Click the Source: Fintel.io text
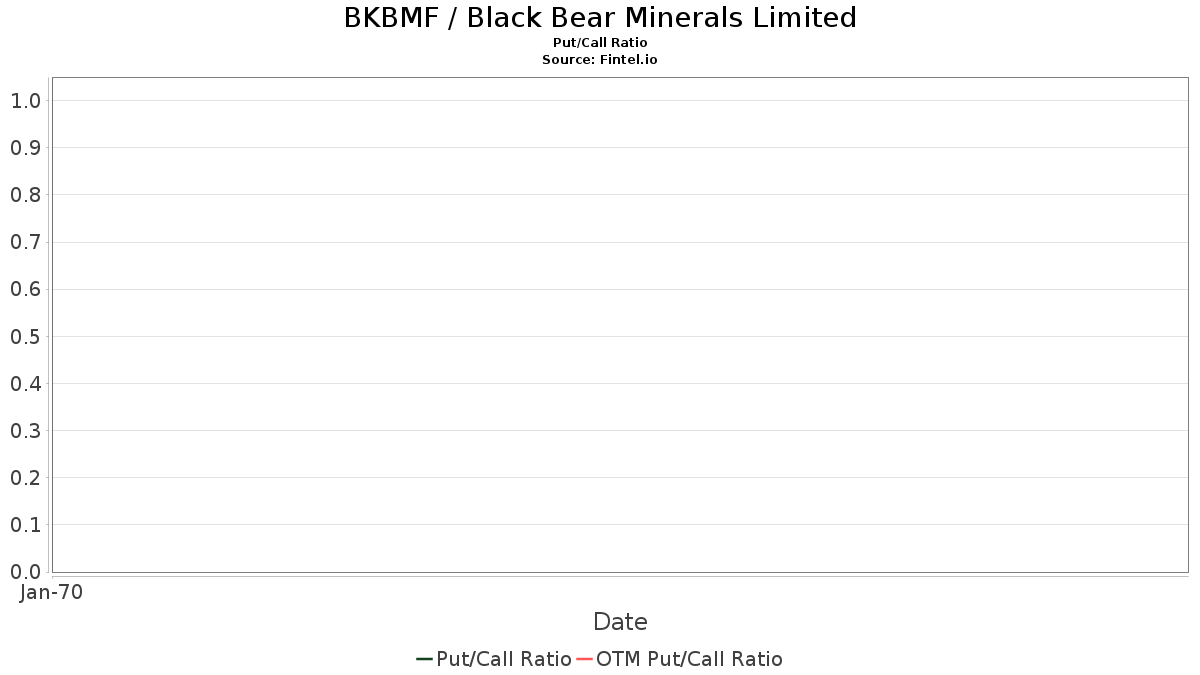The height and width of the screenshot is (675, 1200). coord(600,60)
